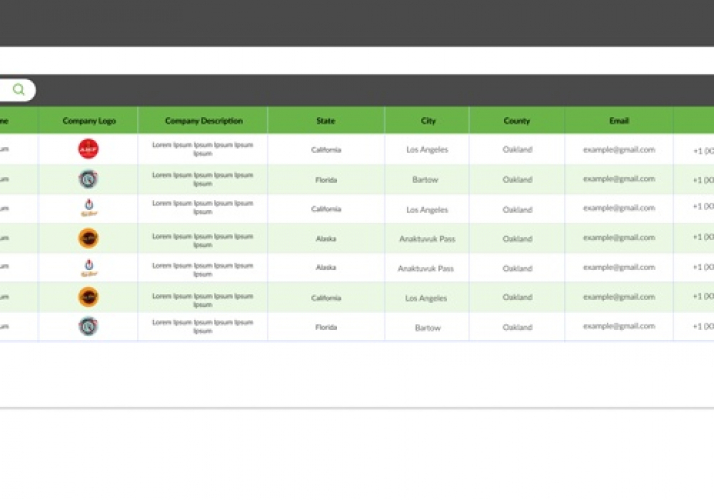Select 'Los Angeles' in the sixth row
Image resolution: width=714 pixels, height=500 pixels.
(426, 298)
